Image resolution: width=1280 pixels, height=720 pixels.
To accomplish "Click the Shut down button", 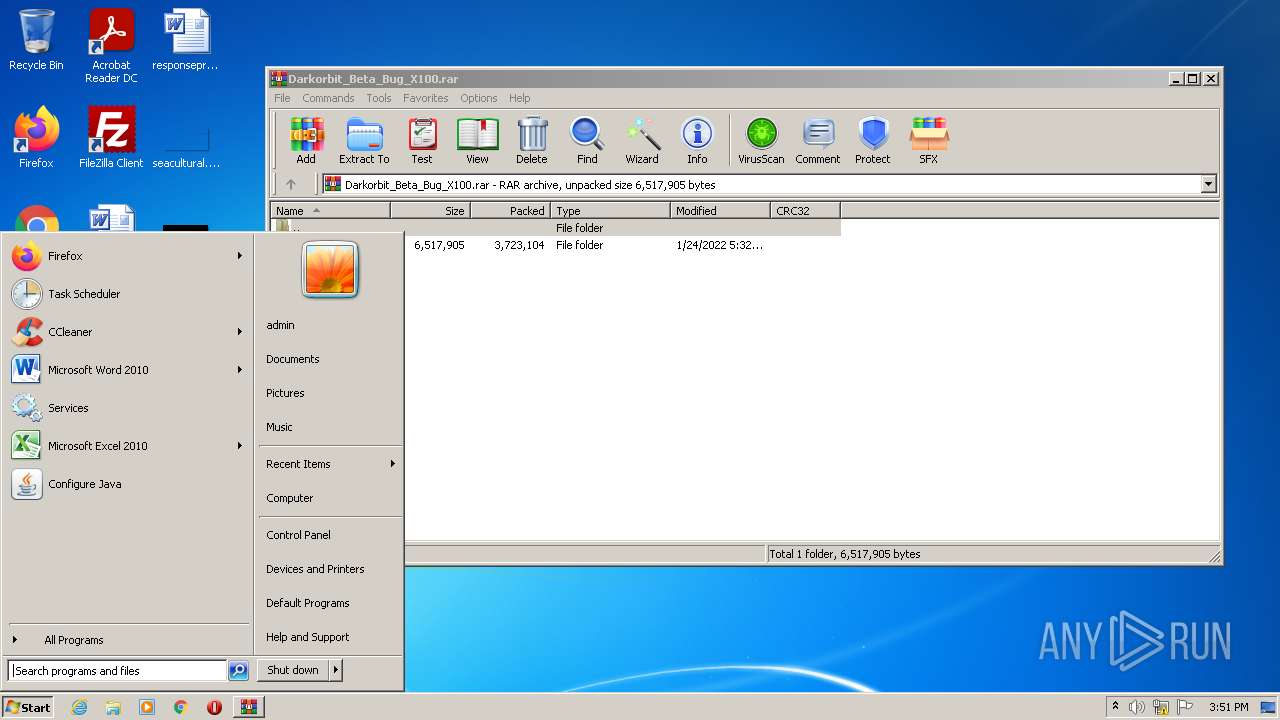I will [293, 670].
